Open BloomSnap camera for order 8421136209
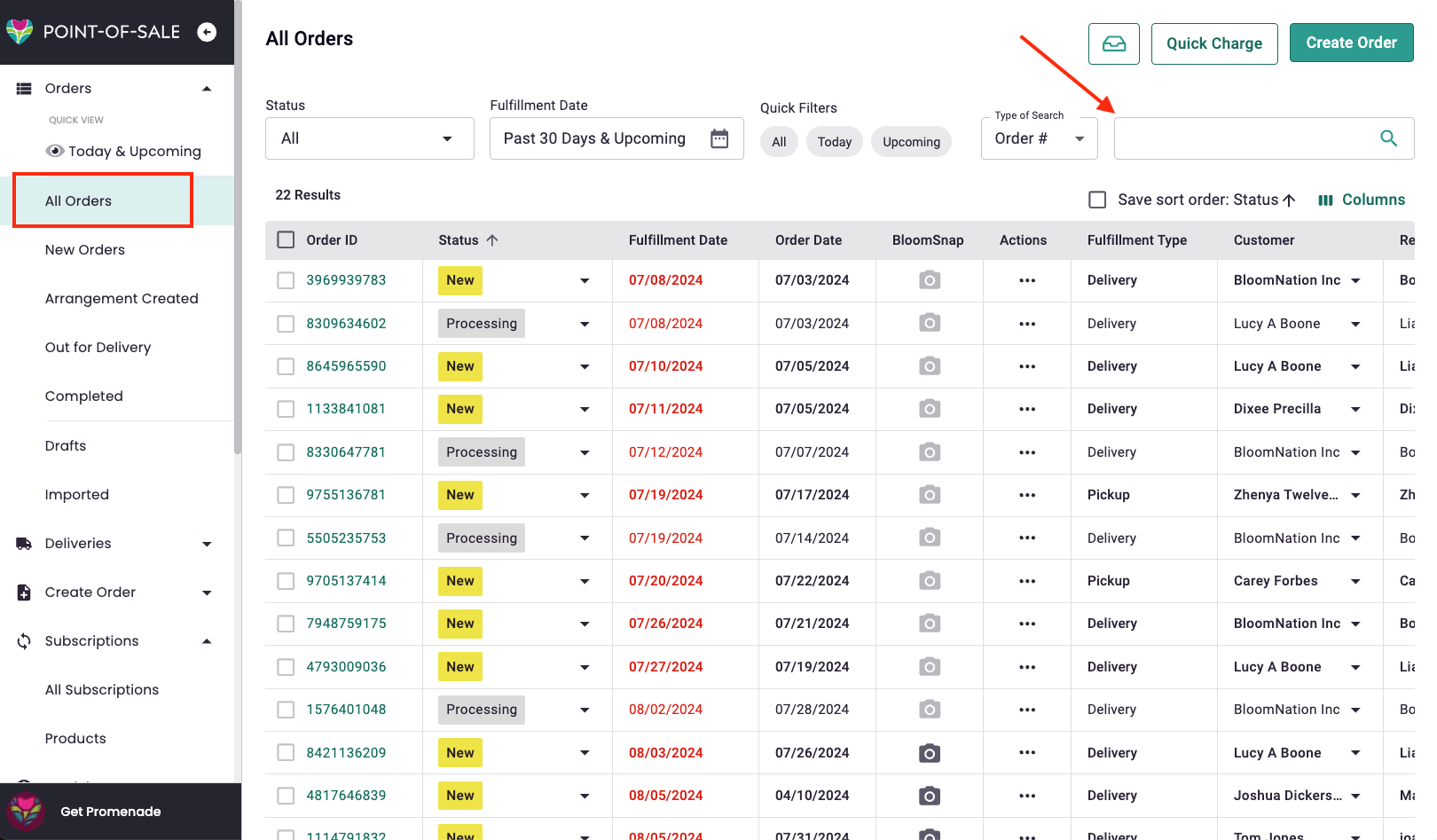 coord(929,753)
